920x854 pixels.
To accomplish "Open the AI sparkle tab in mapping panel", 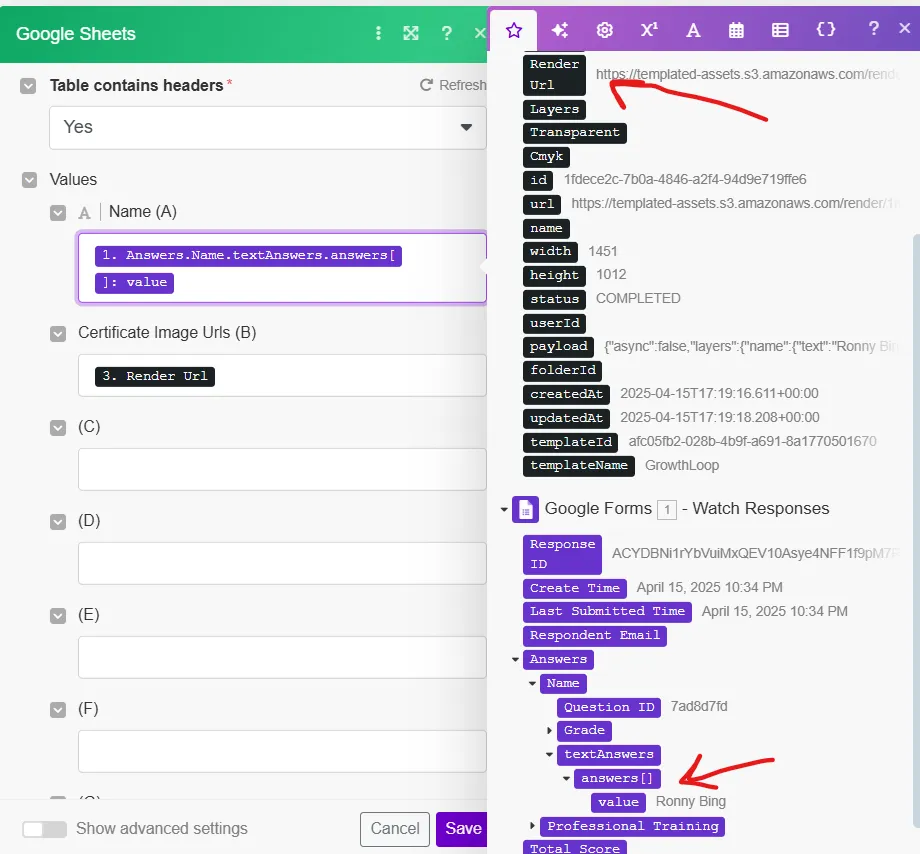I will coord(560,30).
